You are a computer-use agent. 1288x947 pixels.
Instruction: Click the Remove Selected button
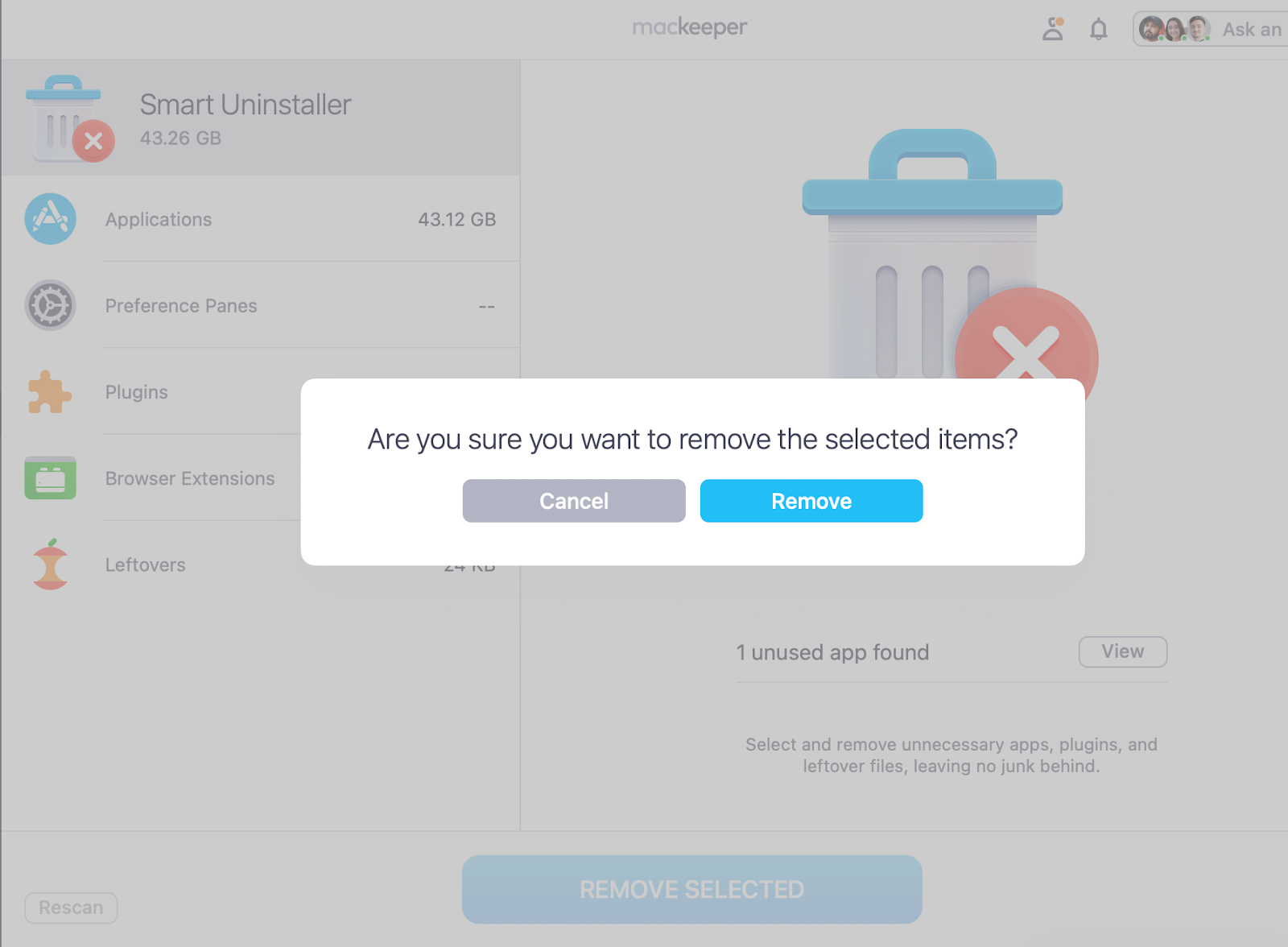tap(691, 889)
